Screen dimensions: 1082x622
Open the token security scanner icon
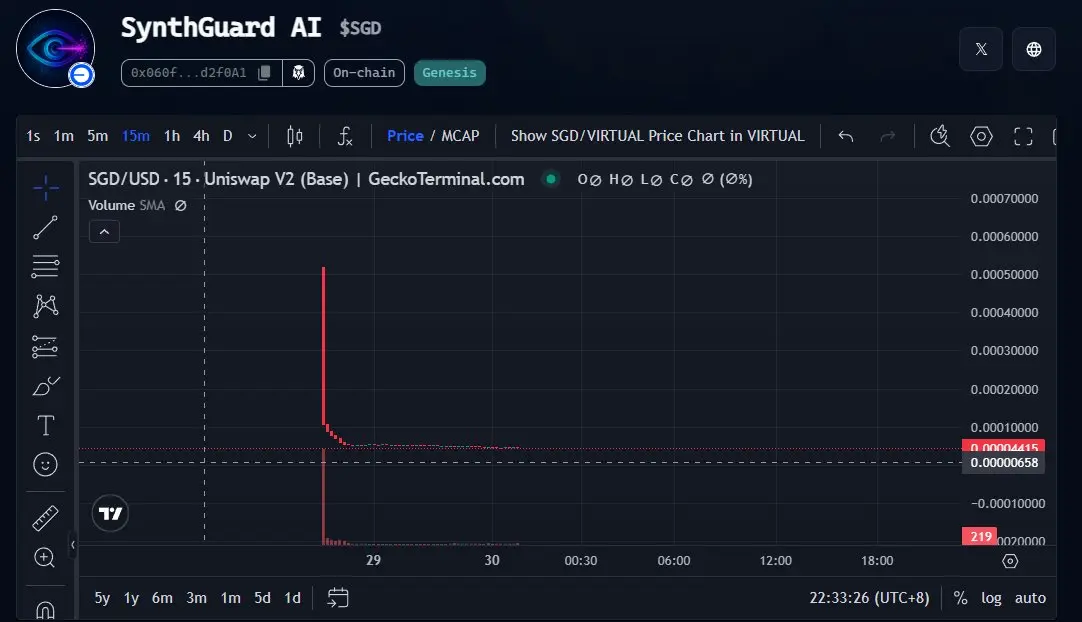tap(299, 72)
